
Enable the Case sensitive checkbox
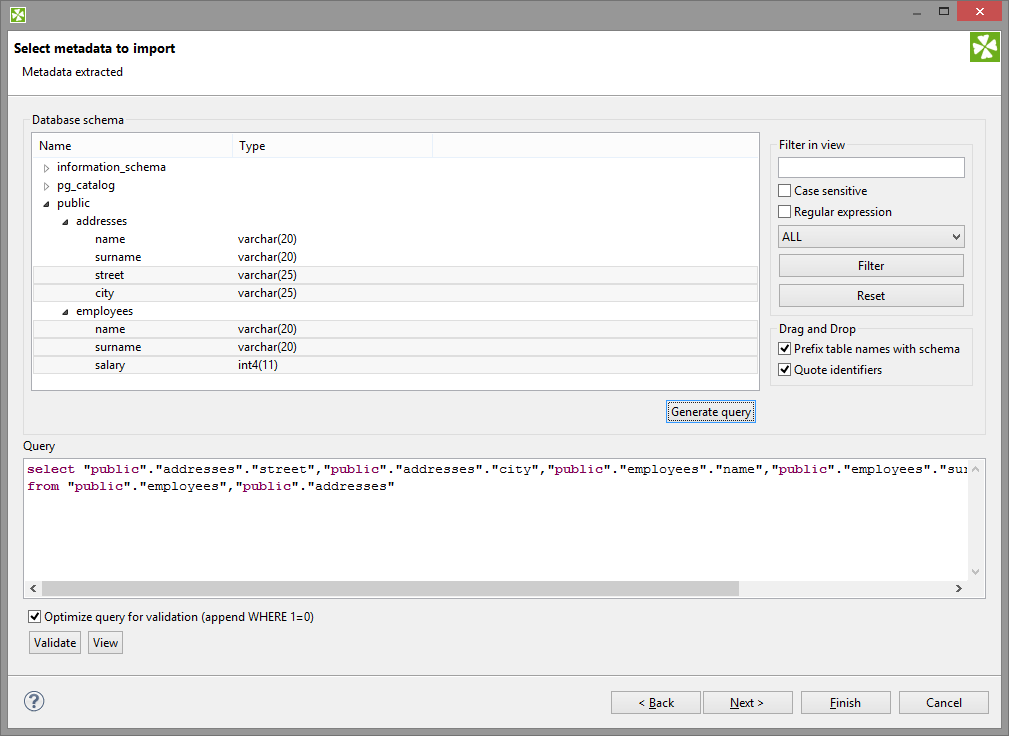(785, 191)
